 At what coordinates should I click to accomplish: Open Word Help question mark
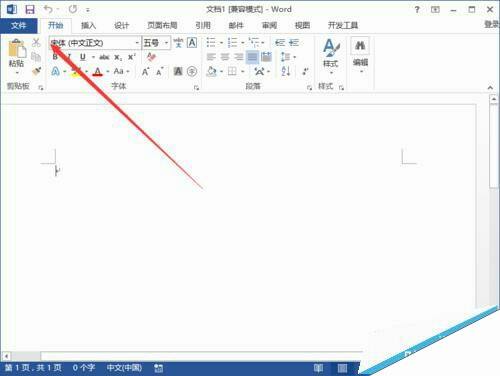[417, 10]
